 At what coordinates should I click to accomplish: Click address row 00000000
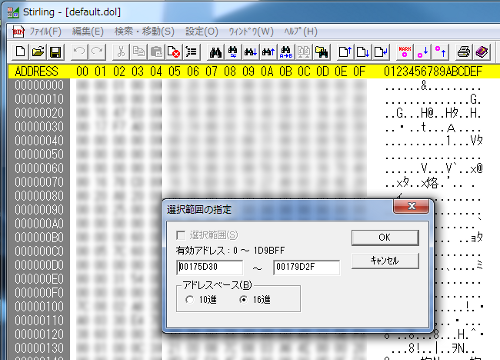pos(39,85)
